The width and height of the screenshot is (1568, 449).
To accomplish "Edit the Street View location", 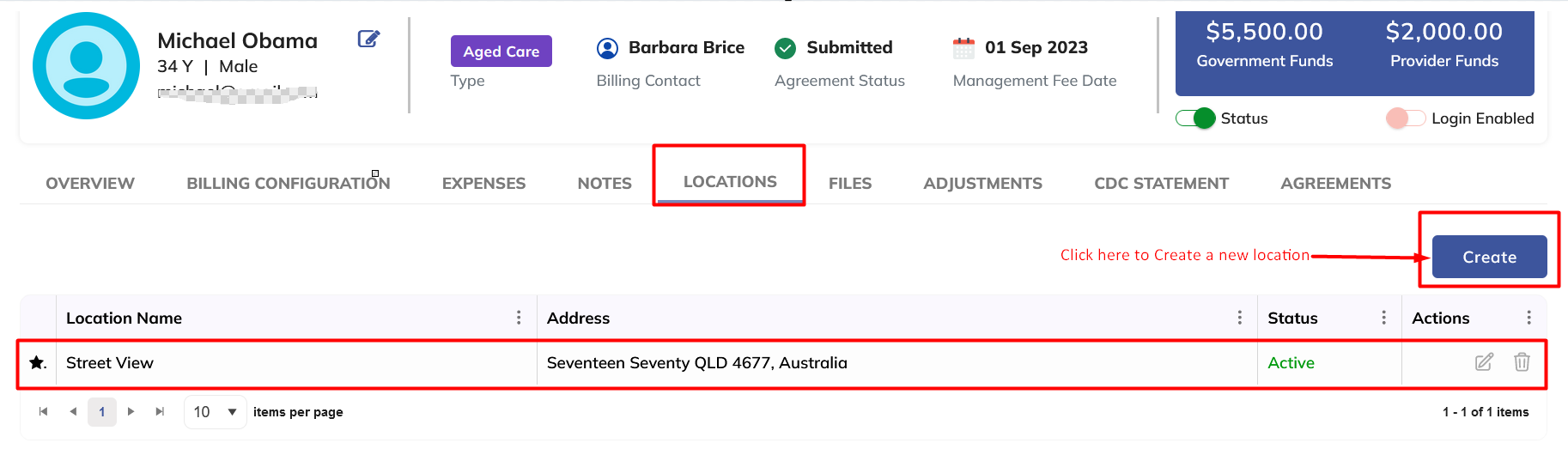I will [x=1483, y=362].
